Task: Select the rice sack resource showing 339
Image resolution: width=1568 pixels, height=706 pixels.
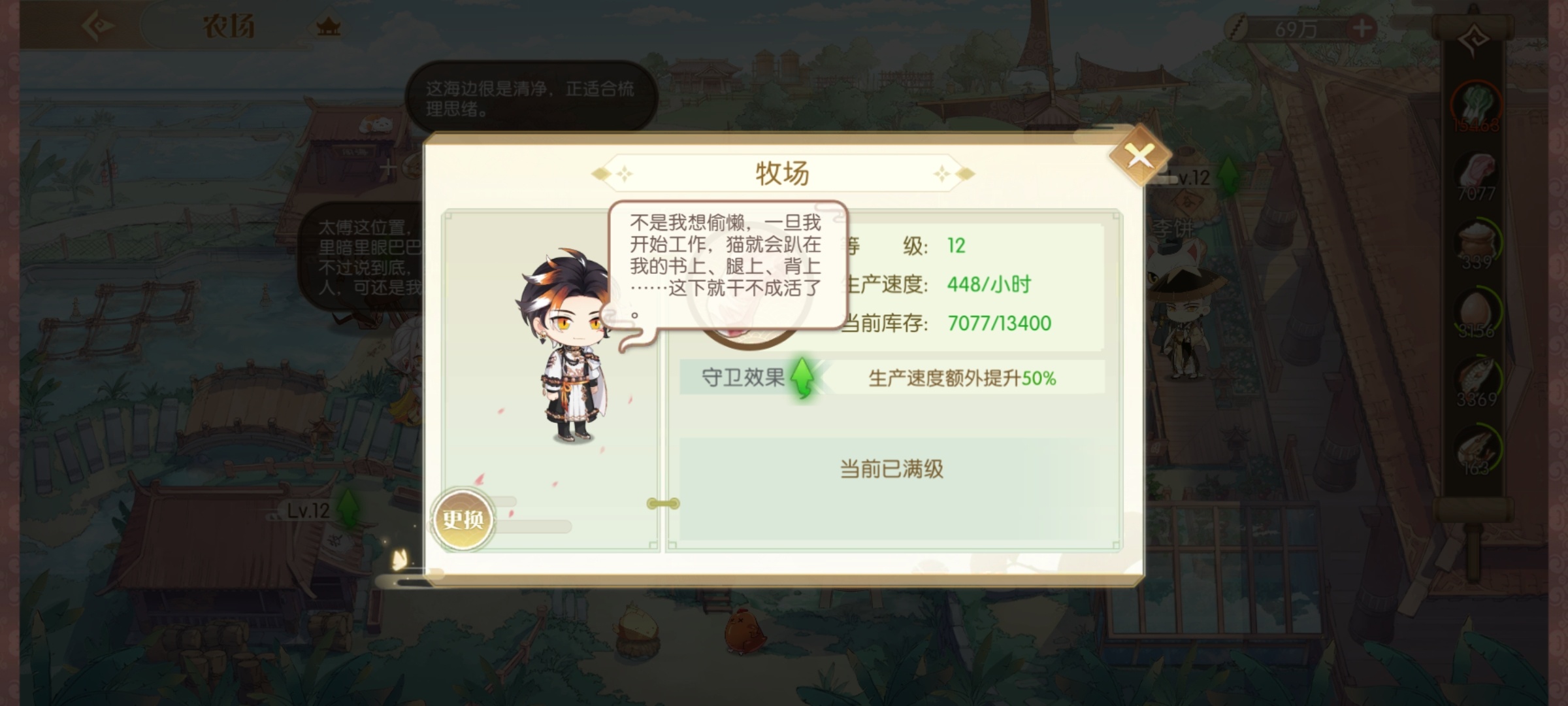Action: point(1477,244)
